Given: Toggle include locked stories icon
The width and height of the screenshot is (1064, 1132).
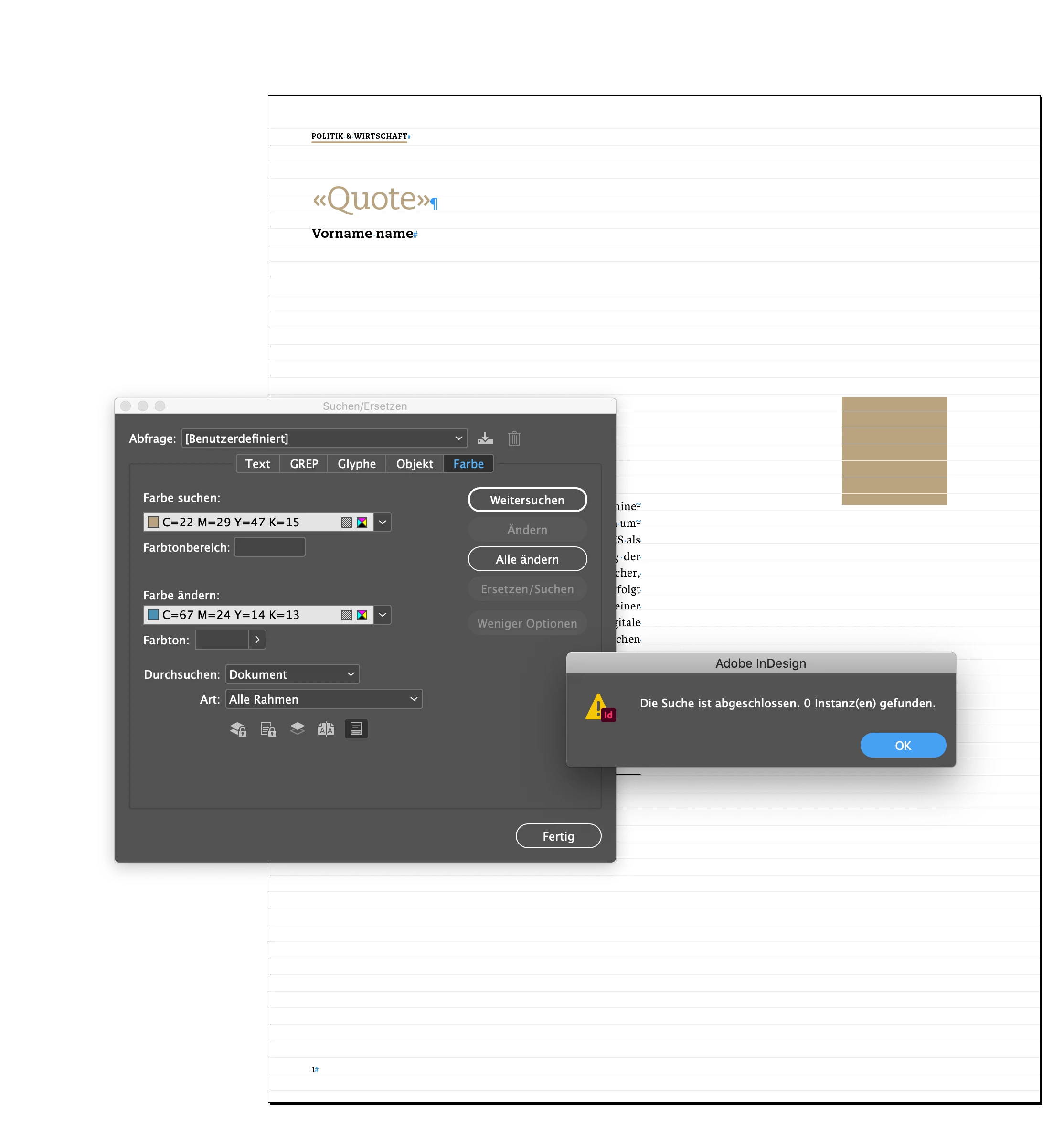Looking at the screenshot, I should [x=267, y=729].
